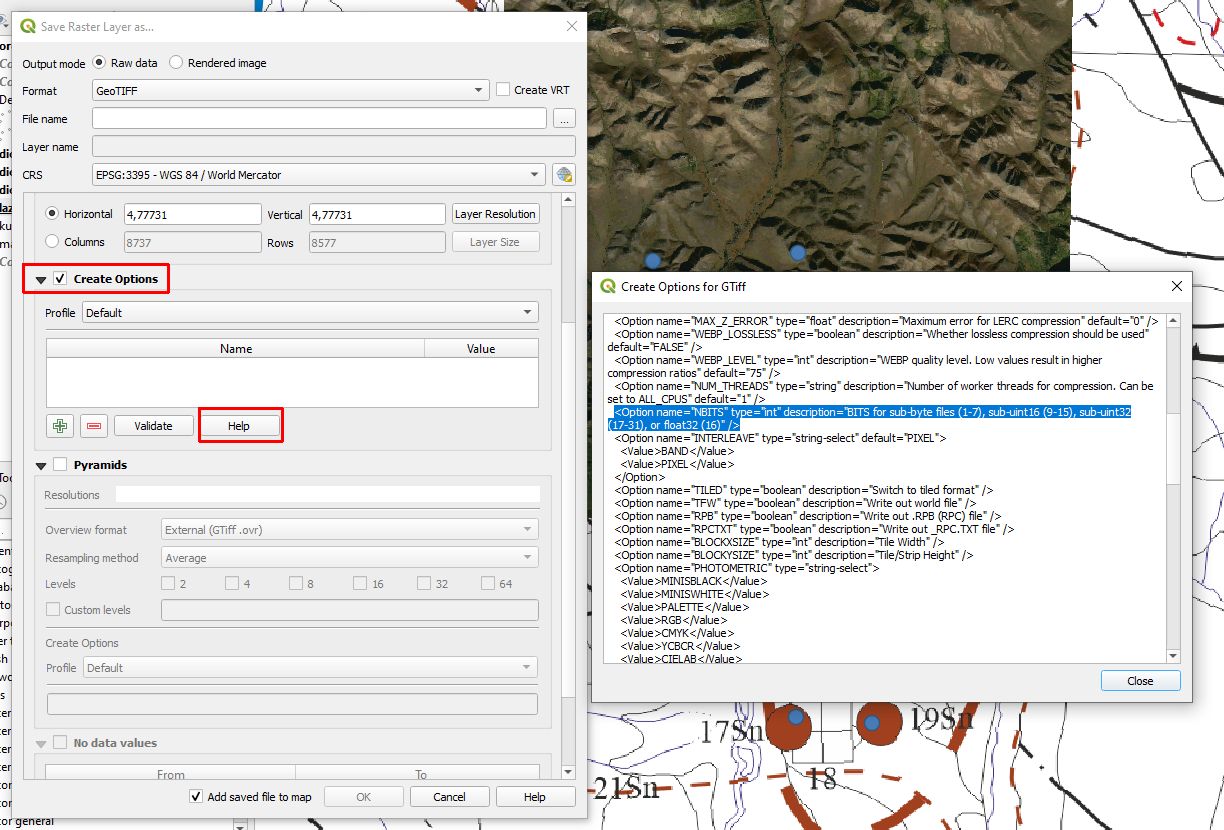Click the File name input field

319,119
